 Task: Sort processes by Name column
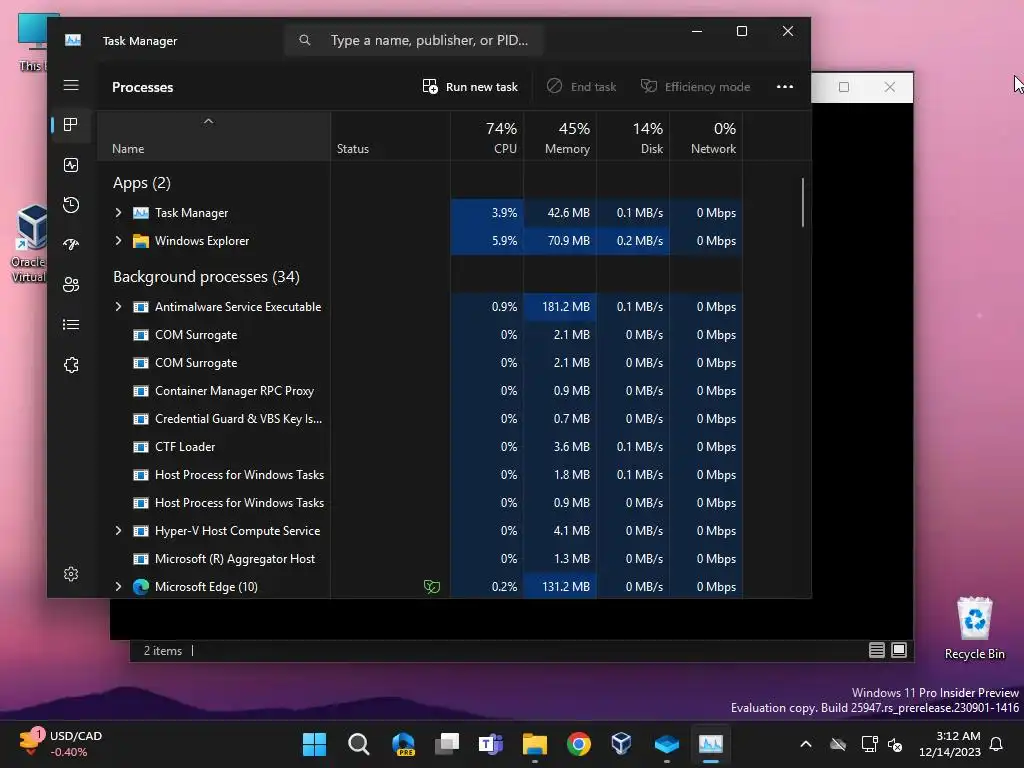point(214,137)
